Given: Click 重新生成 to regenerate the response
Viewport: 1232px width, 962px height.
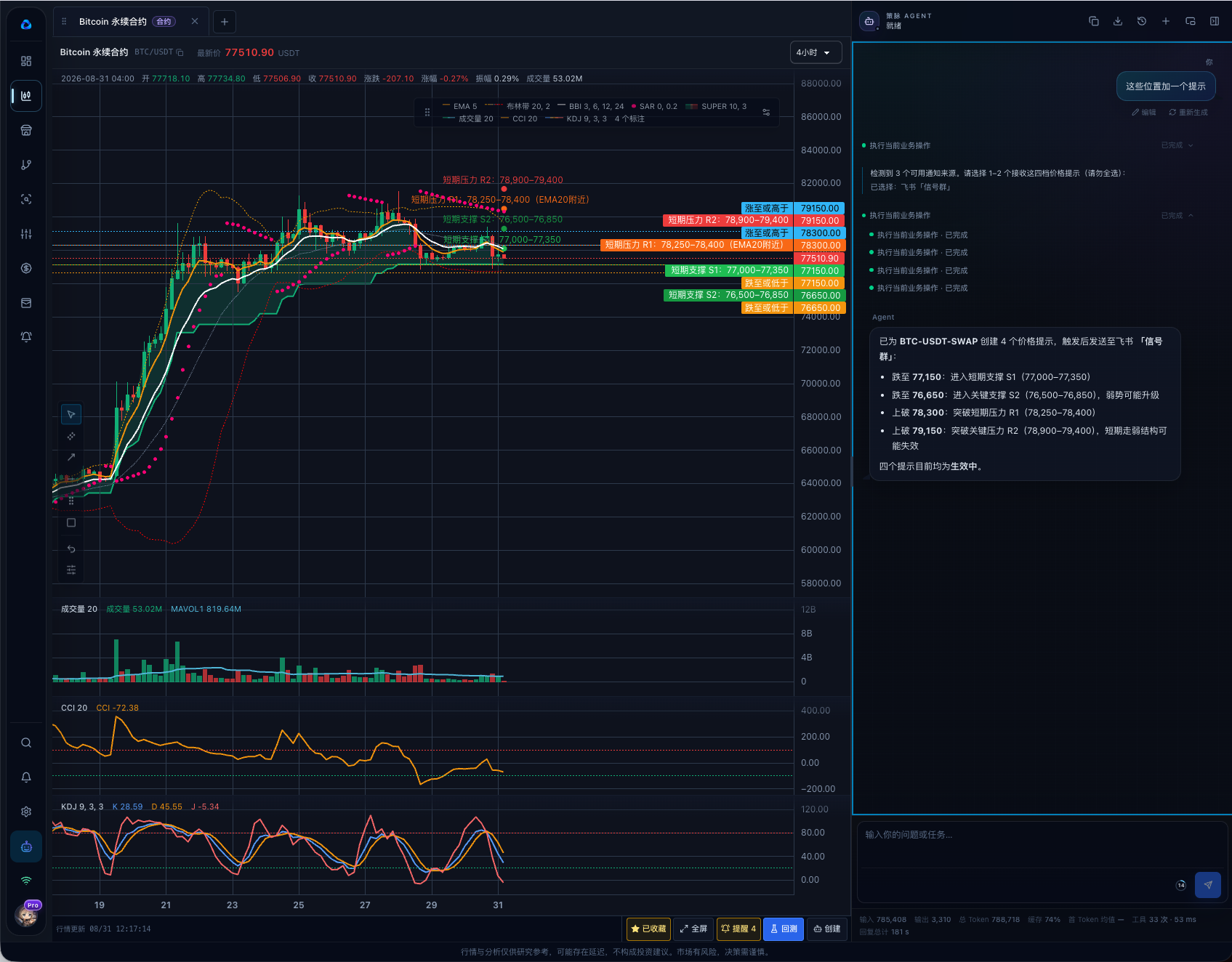Looking at the screenshot, I should pyautogui.click(x=1188, y=112).
